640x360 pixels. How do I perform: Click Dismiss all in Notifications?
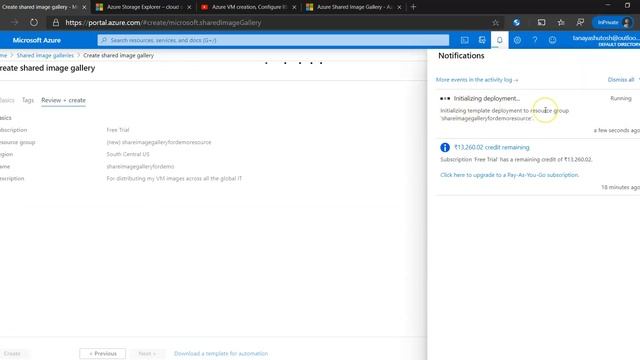621,80
